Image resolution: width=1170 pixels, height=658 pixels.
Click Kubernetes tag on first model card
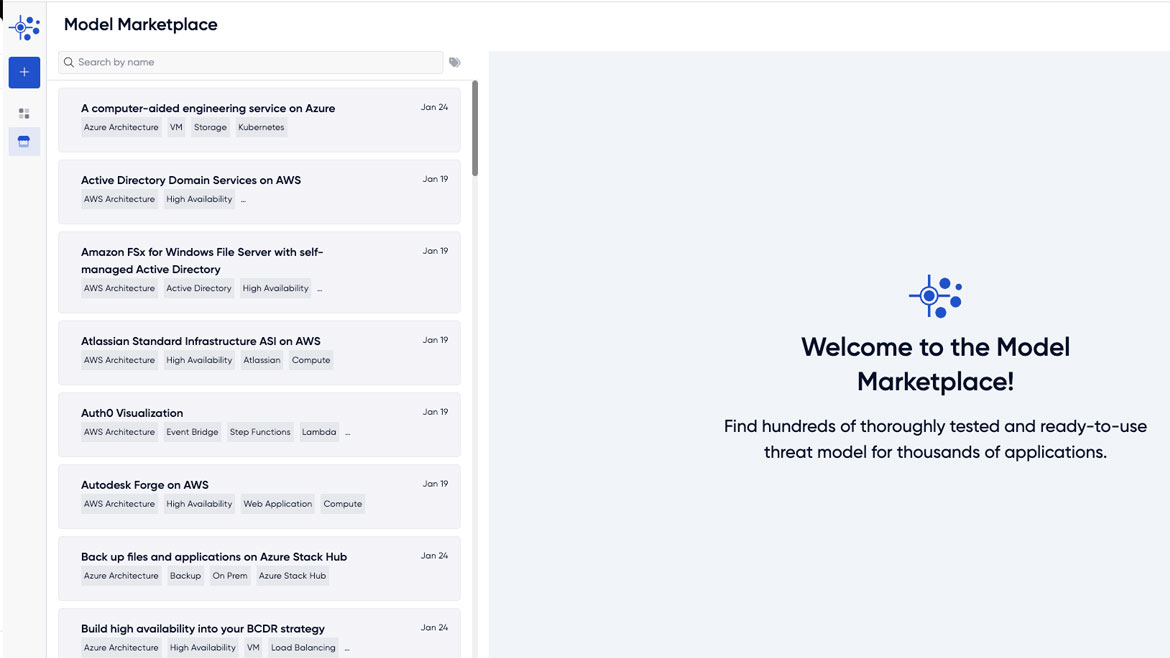(261, 128)
